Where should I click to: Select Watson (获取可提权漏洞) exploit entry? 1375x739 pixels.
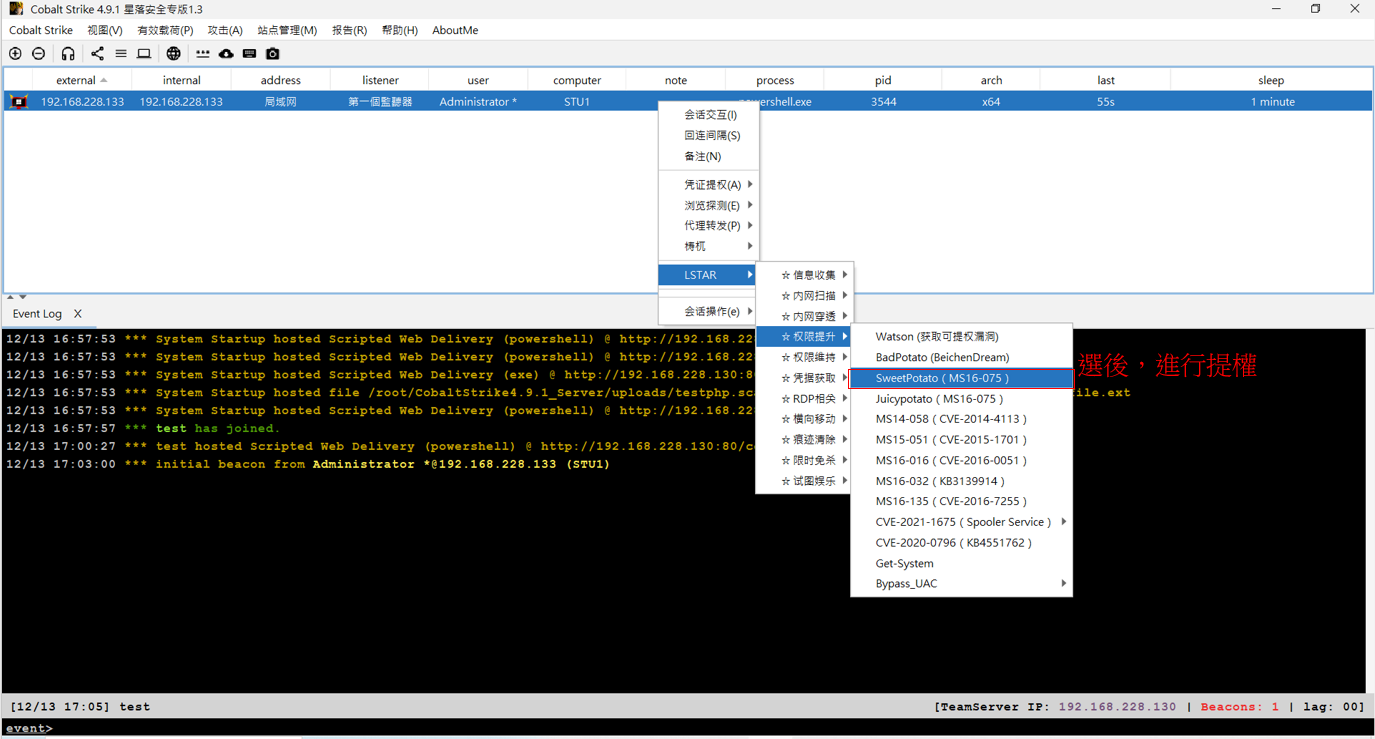tap(961, 337)
